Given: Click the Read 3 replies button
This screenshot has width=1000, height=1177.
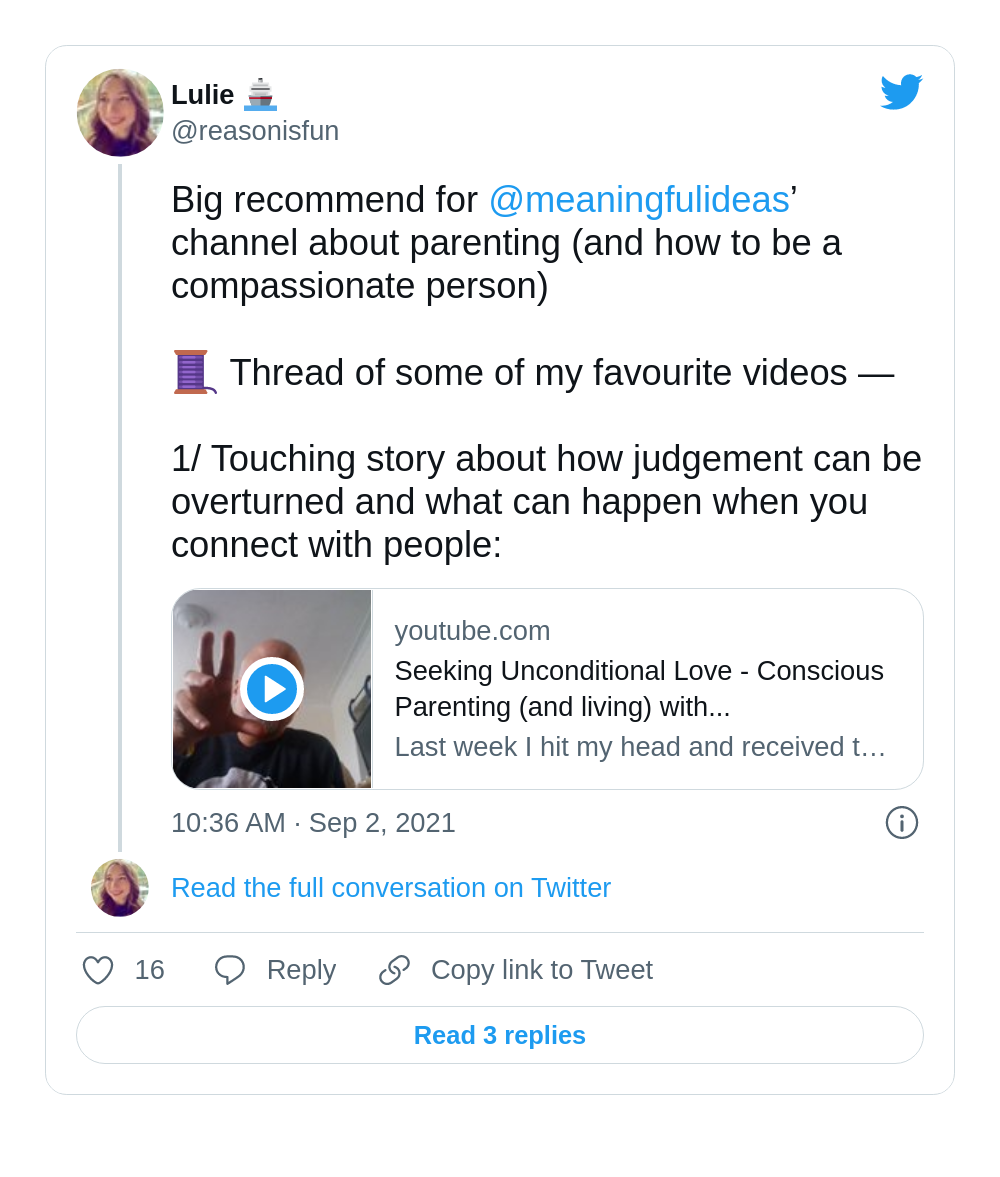Looking at the screenshot, I should tap(500, 1035).
